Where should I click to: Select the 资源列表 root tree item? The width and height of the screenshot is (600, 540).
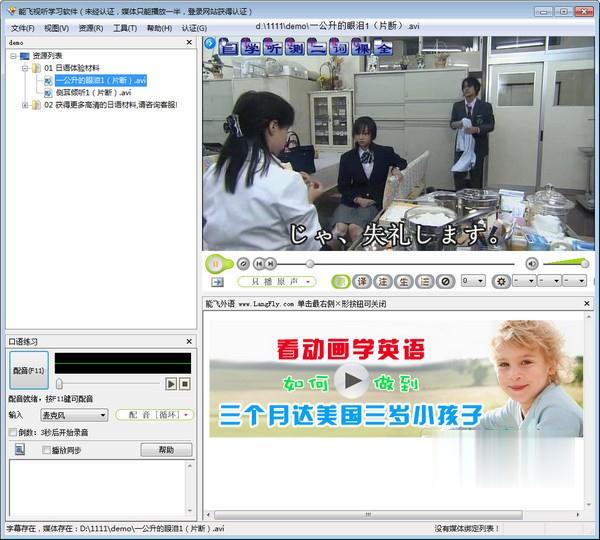[47, 56]
